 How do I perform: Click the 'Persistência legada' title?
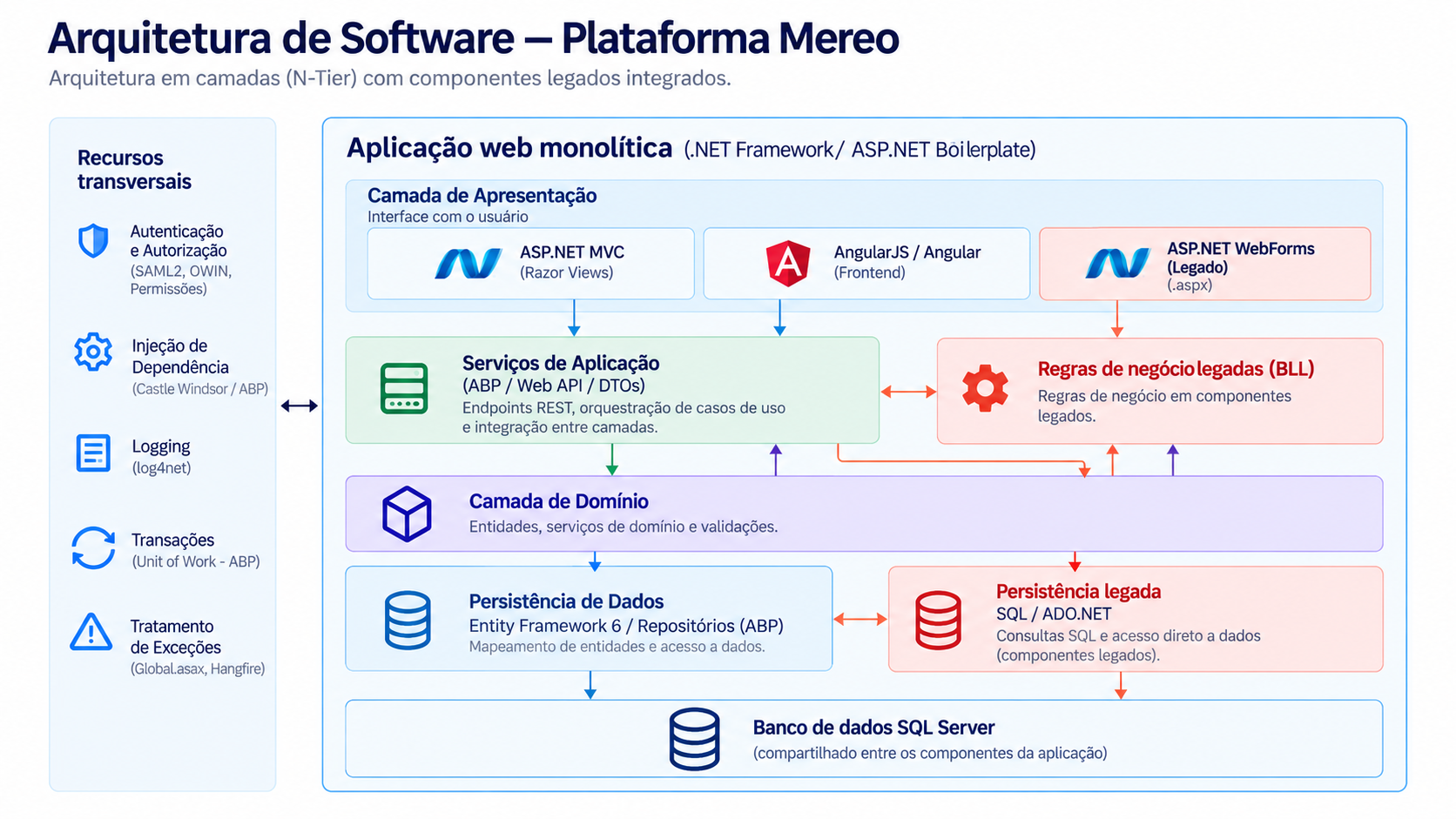pyautogui.click(x=1078, y=592)
